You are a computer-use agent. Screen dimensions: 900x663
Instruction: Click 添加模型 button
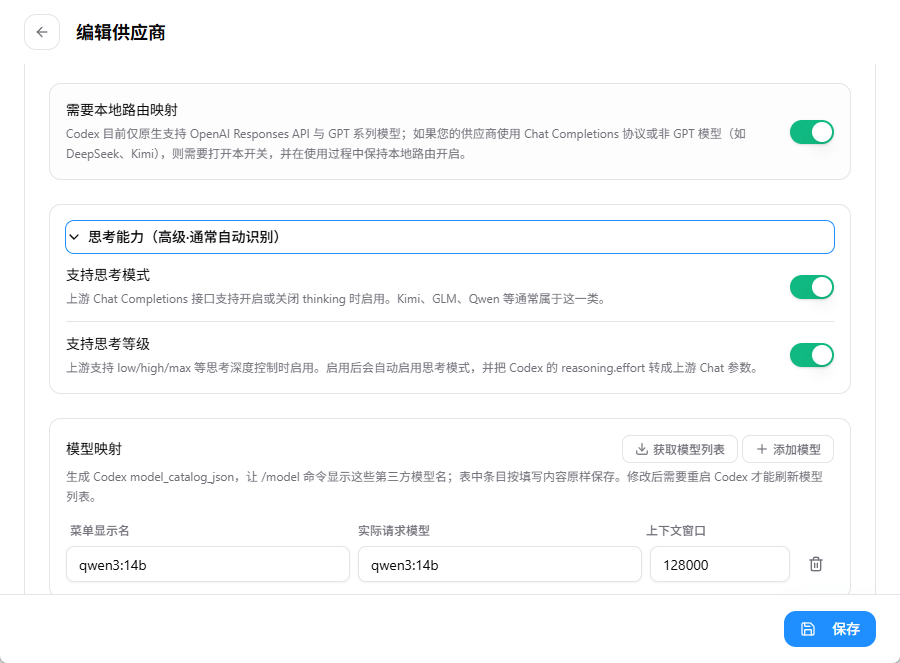(x=788, y=449)
